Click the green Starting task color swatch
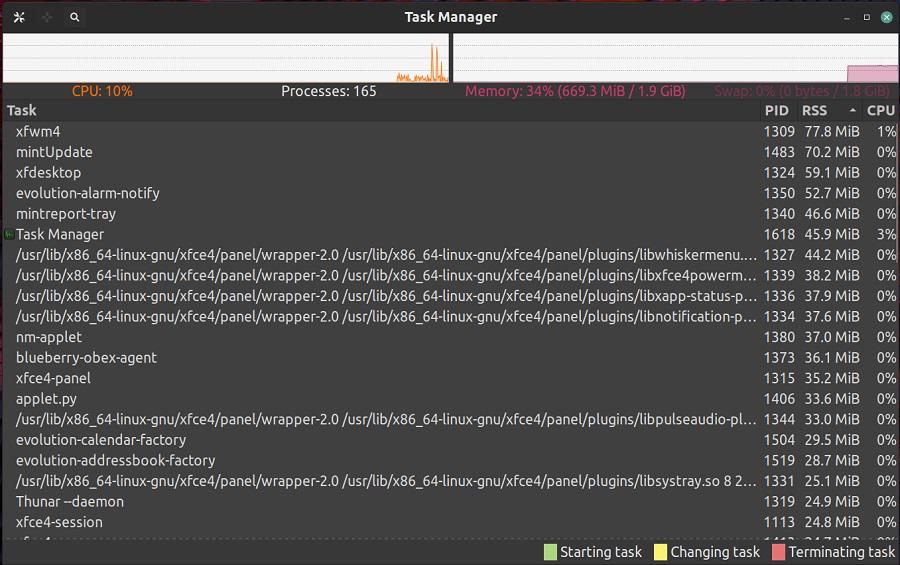 tap(550, 552)
